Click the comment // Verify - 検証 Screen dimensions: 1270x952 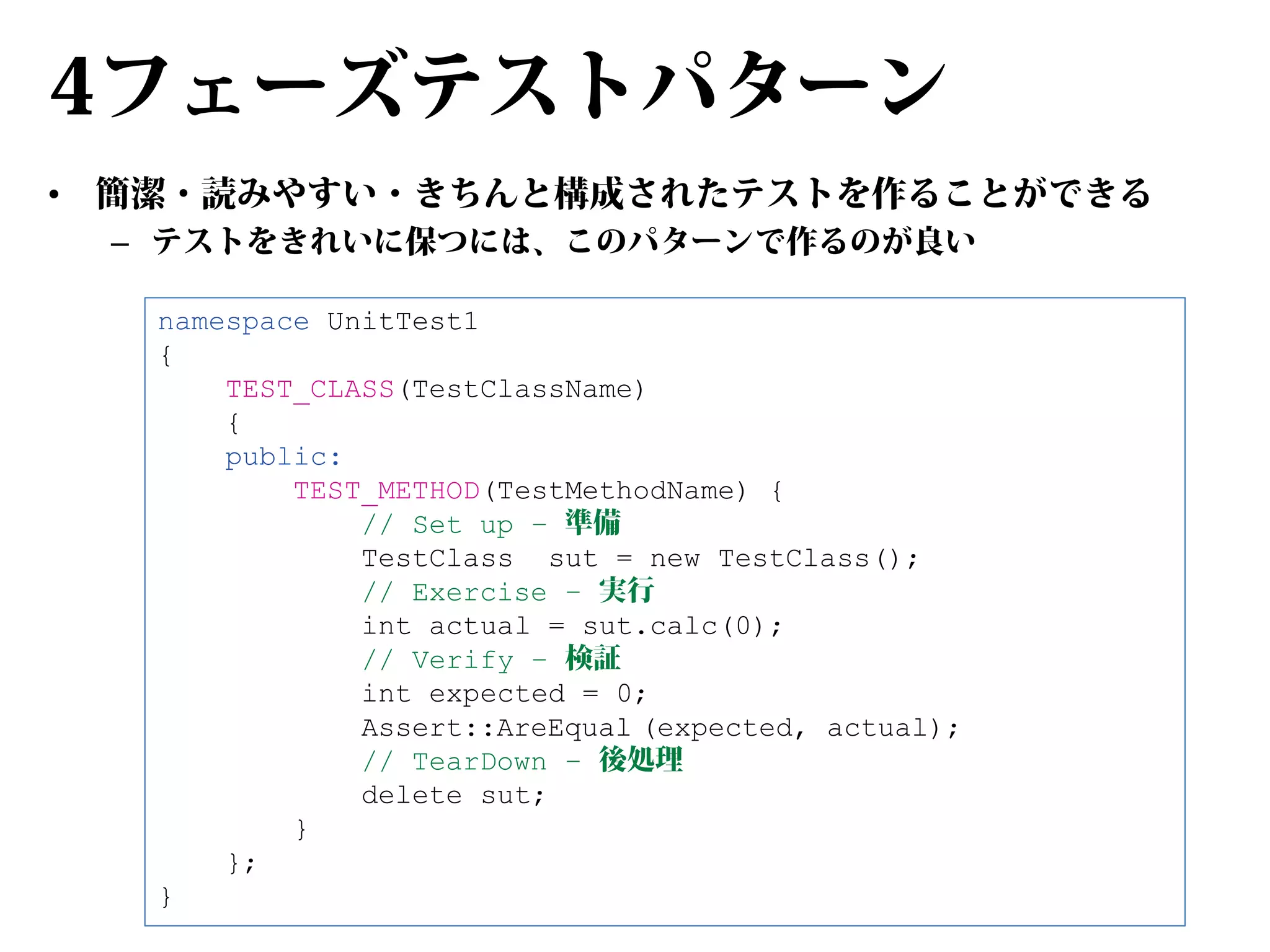492,659
